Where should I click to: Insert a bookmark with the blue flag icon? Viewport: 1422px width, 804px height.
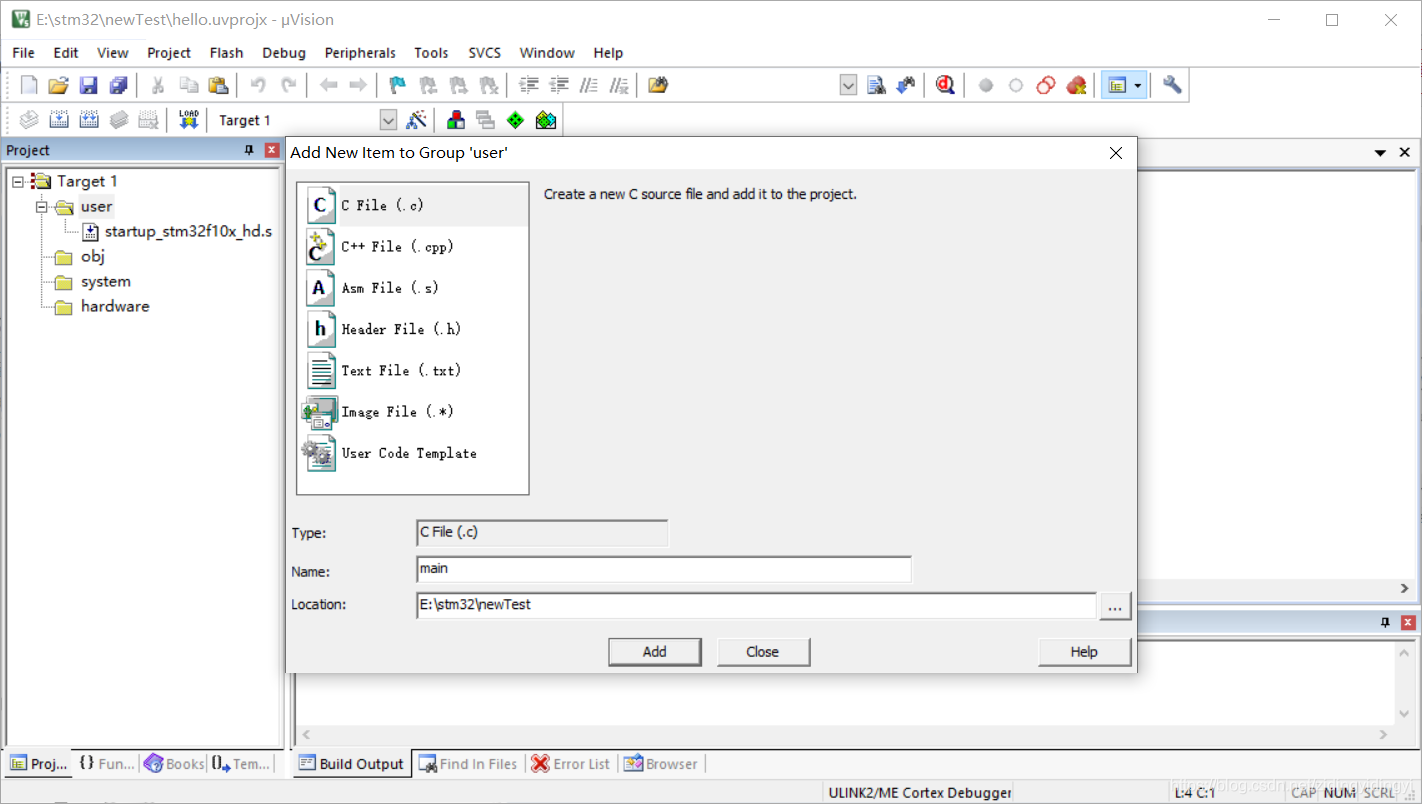point(397,86)
